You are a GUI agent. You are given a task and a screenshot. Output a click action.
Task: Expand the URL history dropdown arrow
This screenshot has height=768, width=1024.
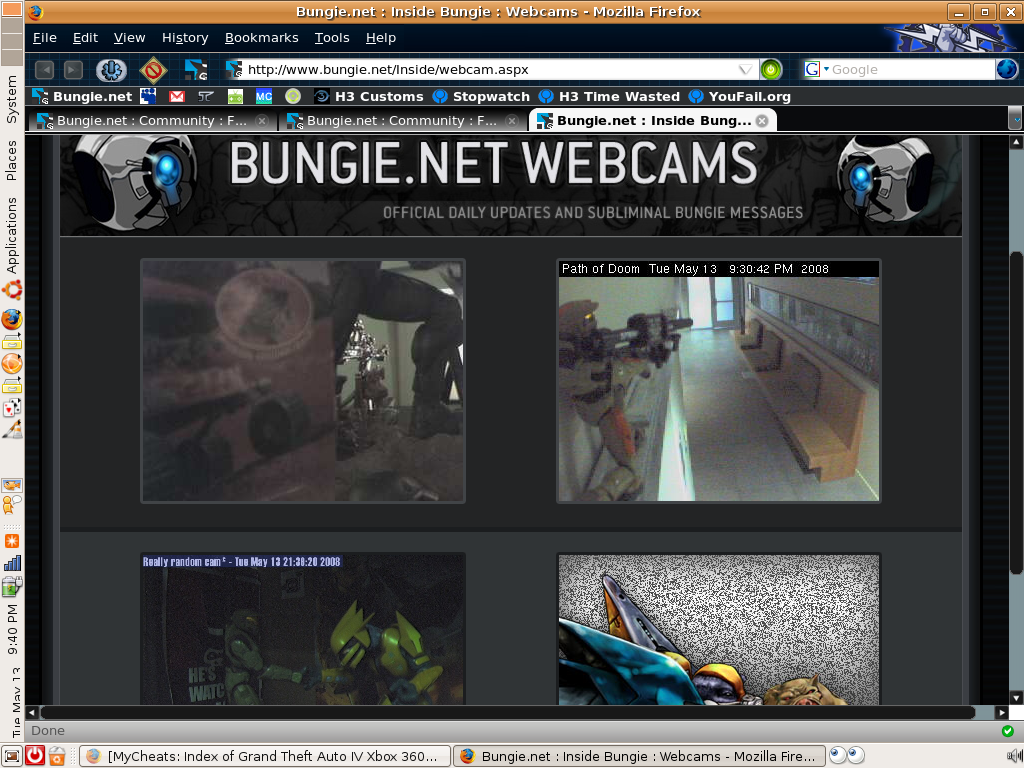coord(746,70)
